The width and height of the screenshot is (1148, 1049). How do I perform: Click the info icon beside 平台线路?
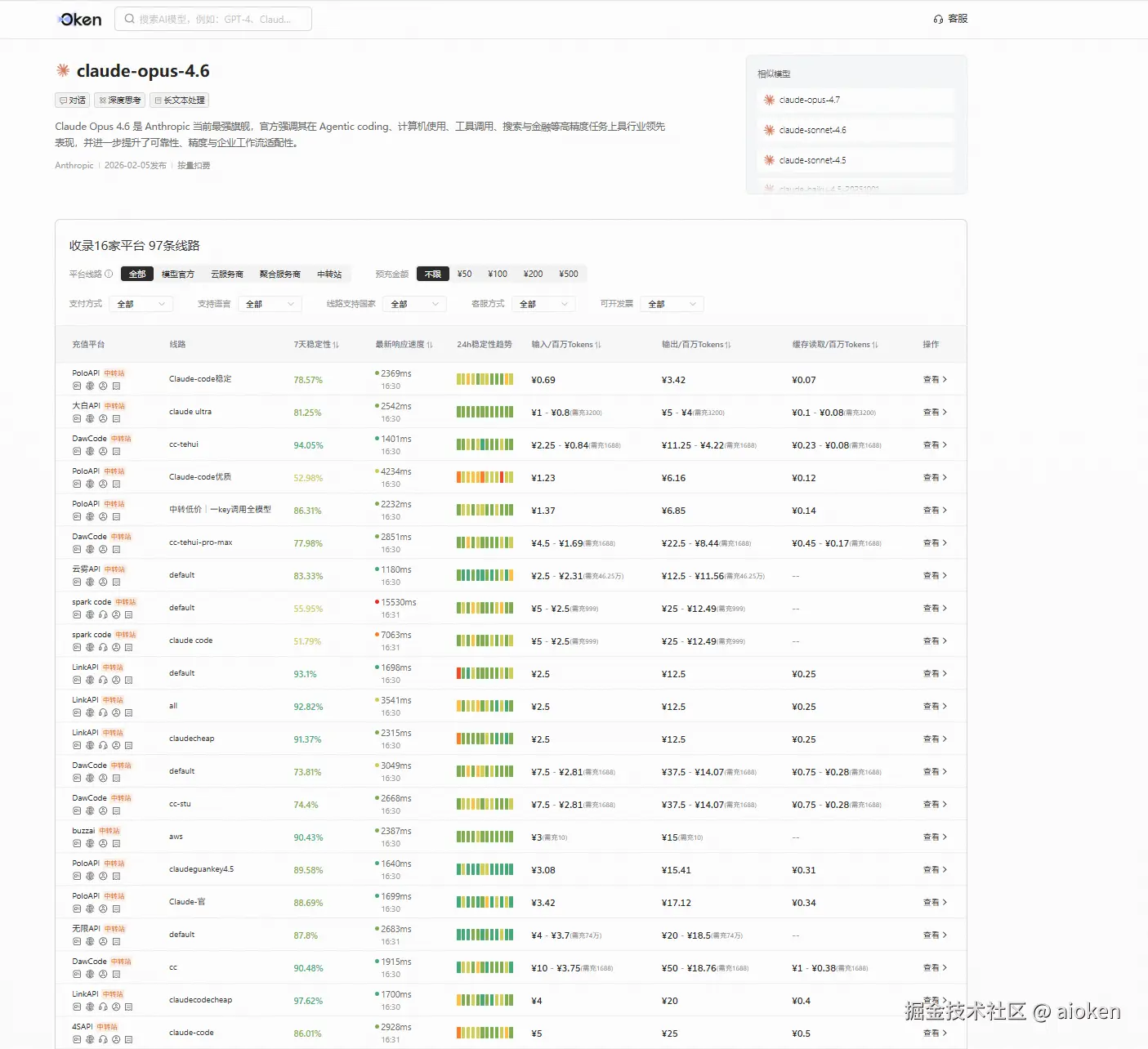[x=109, y=274]
